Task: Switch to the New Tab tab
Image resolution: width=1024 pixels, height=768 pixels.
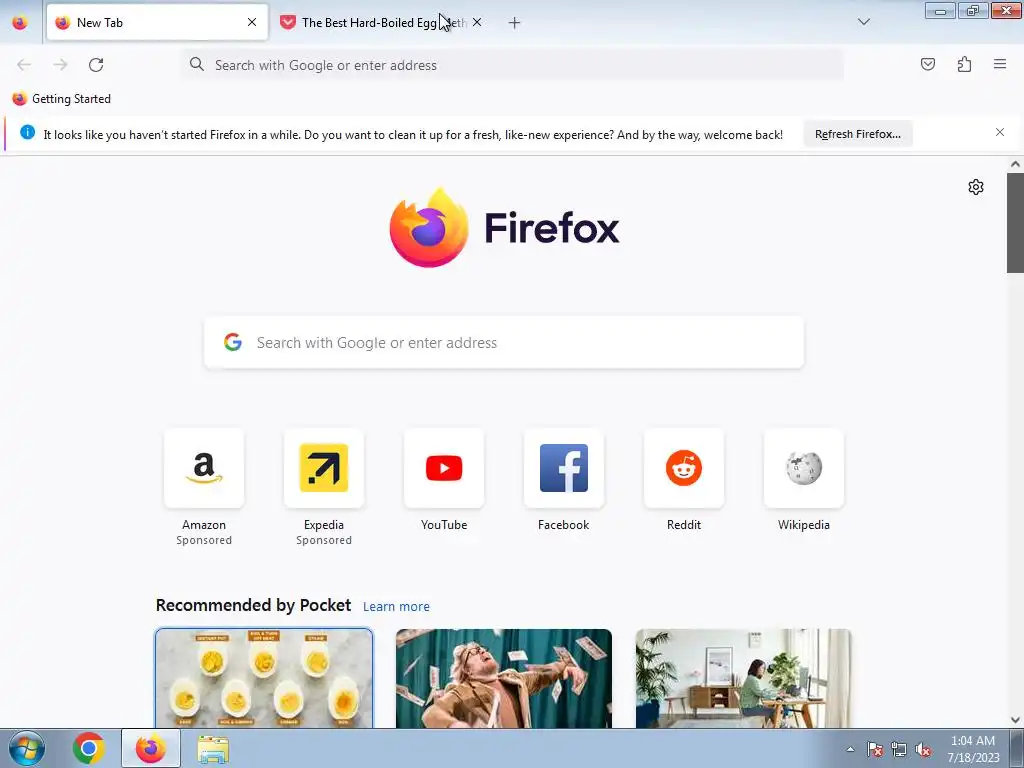Action: [157, 22]
